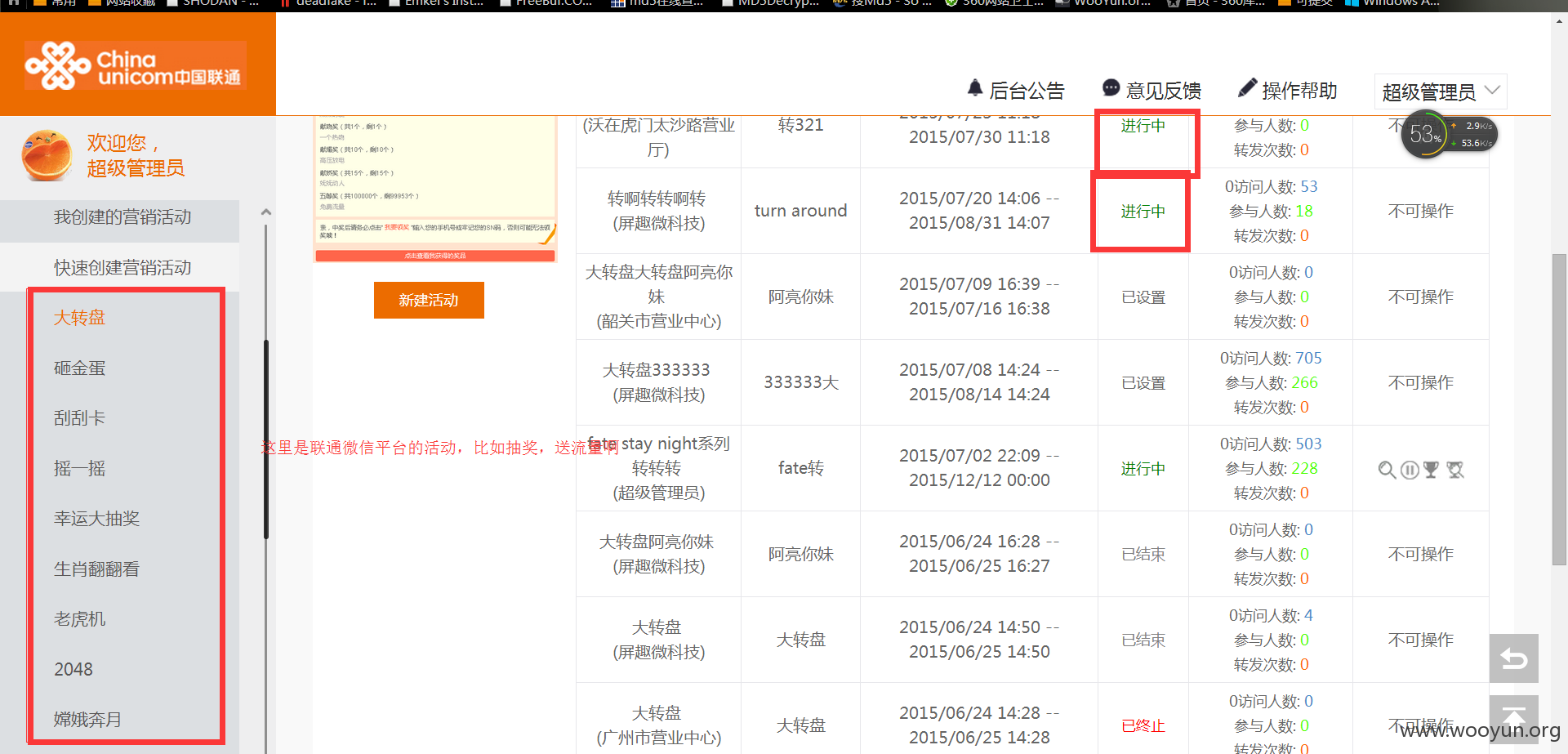Pause the fate转 activity
This screenshot has height=754, width=1568.
click(x=1410, y=470)
